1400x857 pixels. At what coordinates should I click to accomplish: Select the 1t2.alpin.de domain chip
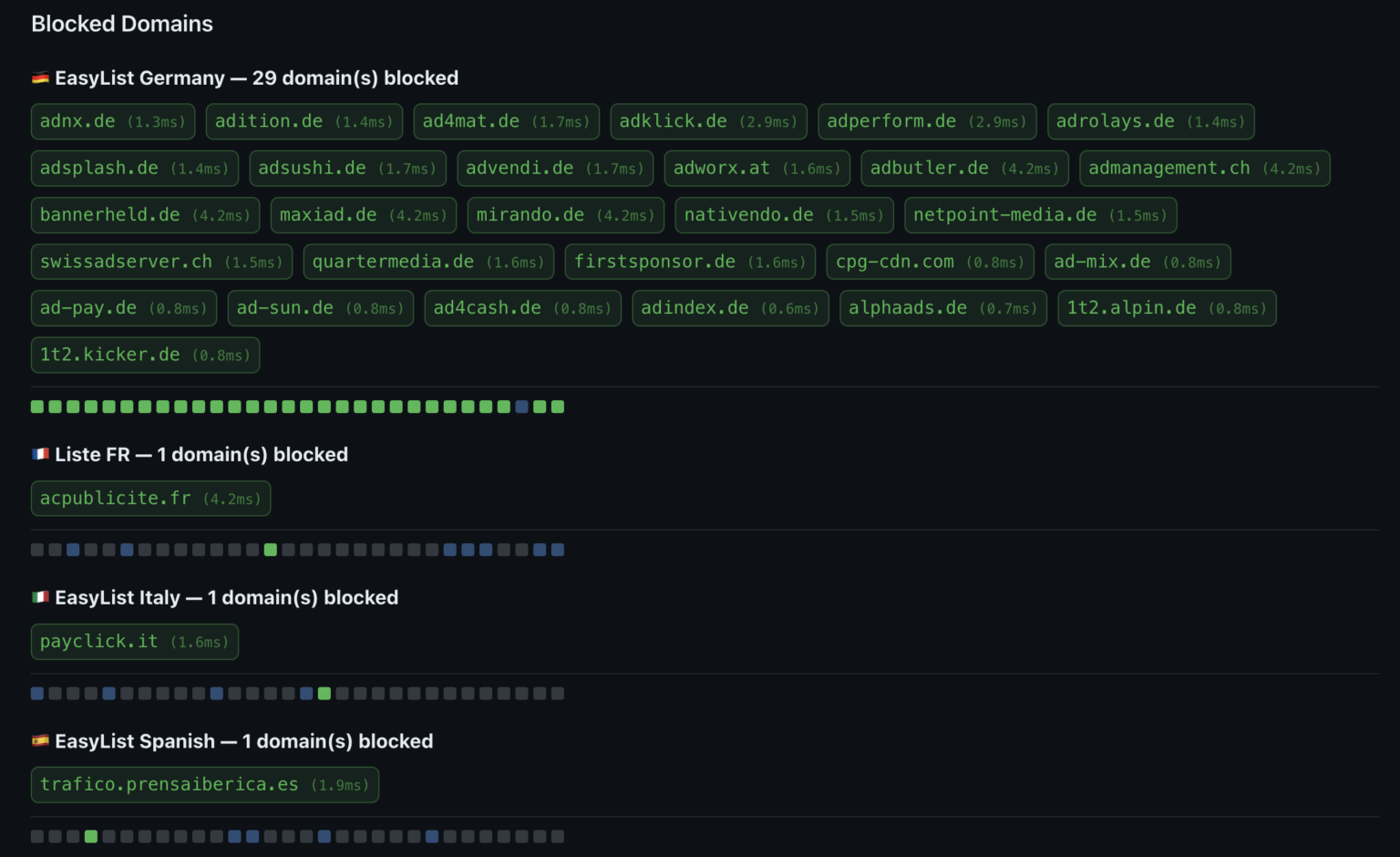click(x=1168, y=308)
